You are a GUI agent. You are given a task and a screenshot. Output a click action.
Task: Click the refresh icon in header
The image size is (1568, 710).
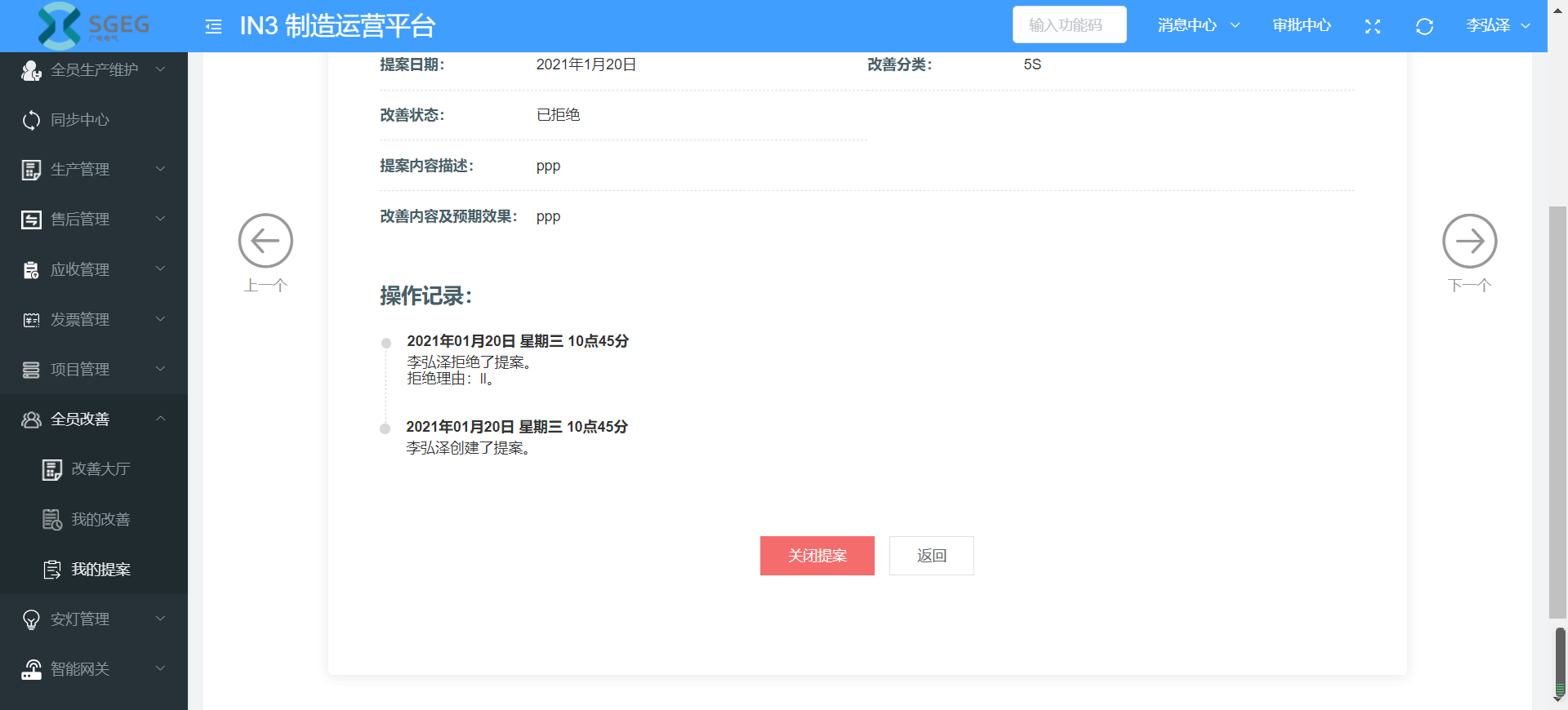(1424, 26)
